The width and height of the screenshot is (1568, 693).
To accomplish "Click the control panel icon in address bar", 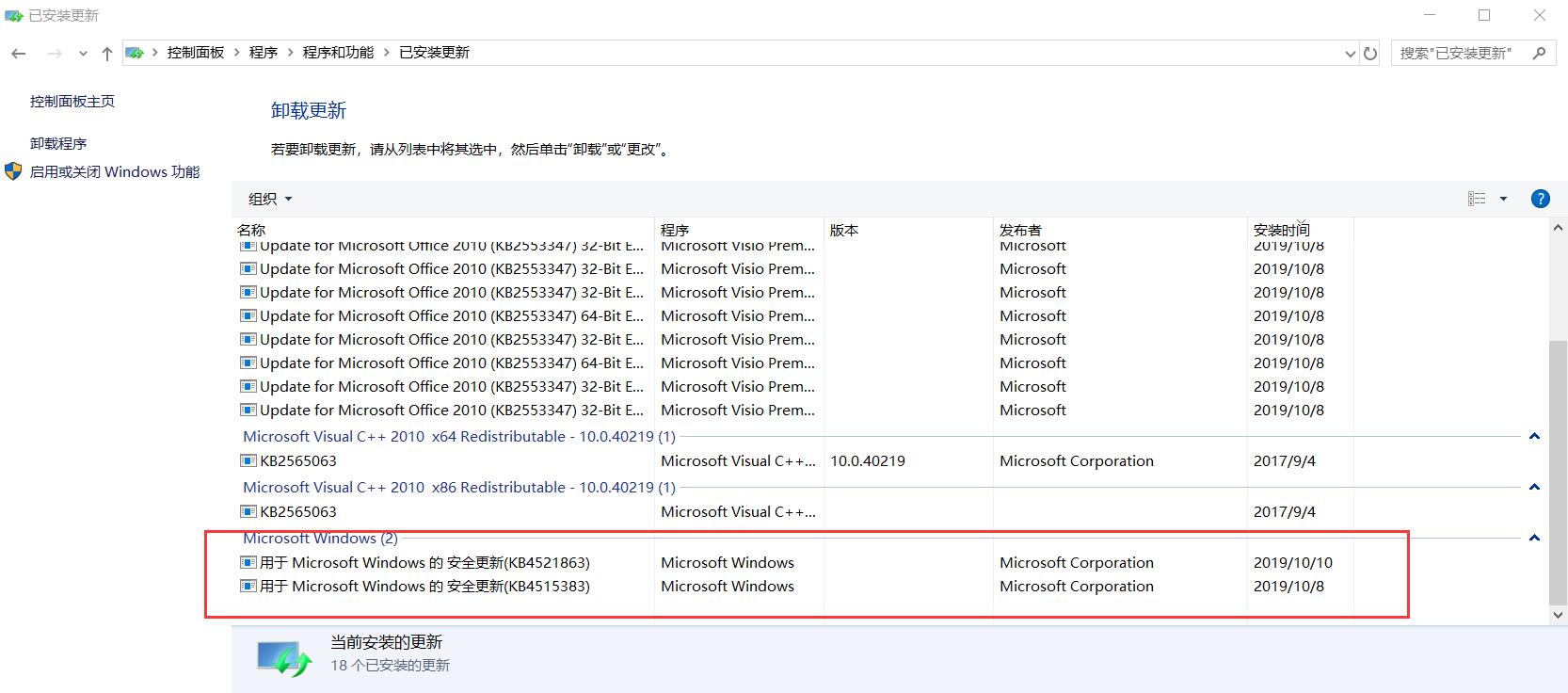I will (x=135, y=53).
